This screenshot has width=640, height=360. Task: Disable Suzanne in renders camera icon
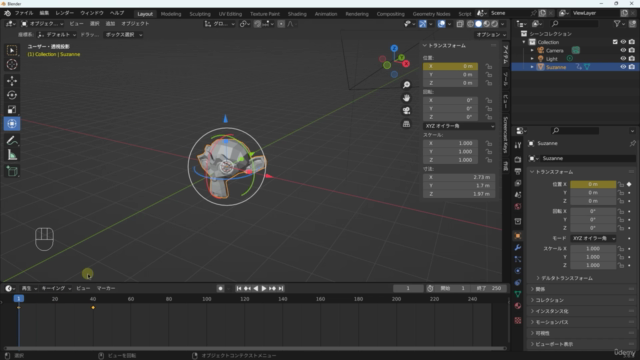click(x=632, y=67)
